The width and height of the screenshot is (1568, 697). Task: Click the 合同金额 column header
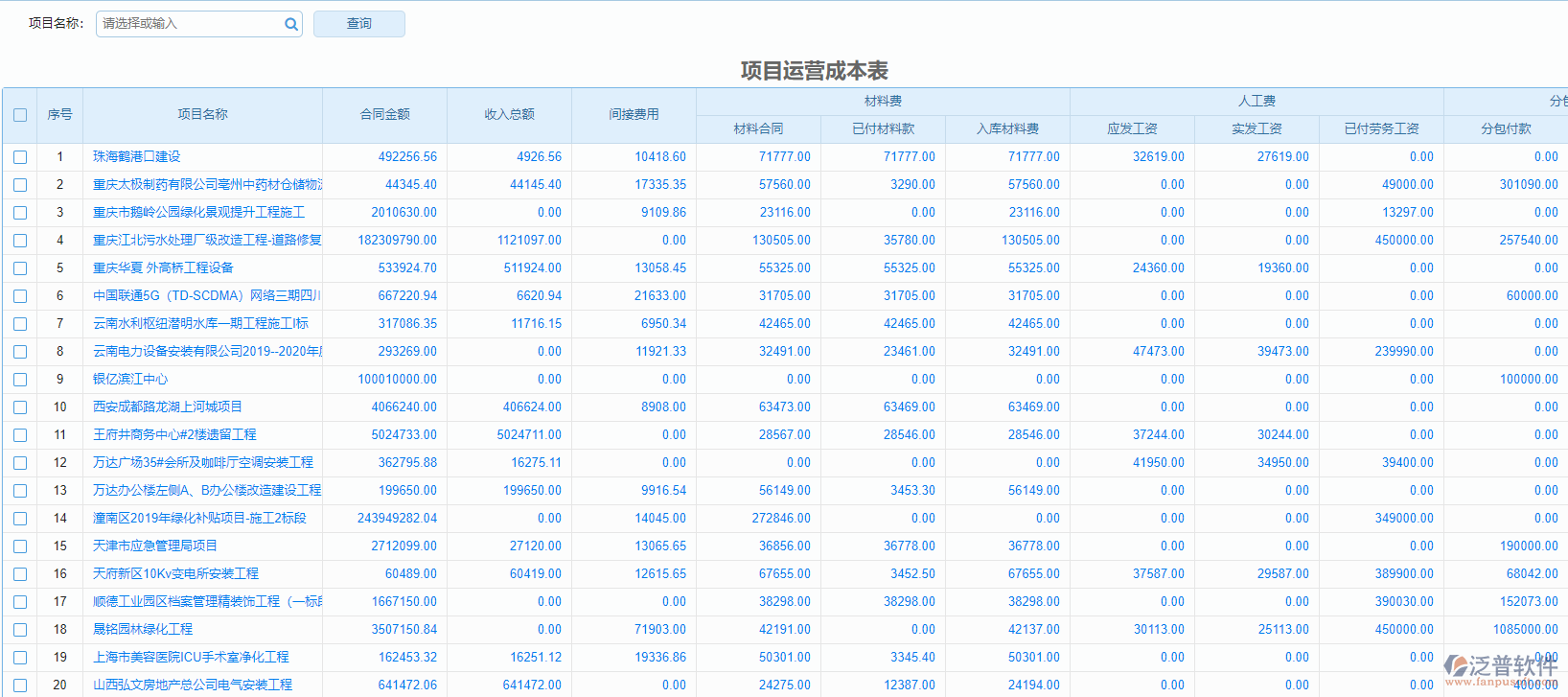[384, 114]
